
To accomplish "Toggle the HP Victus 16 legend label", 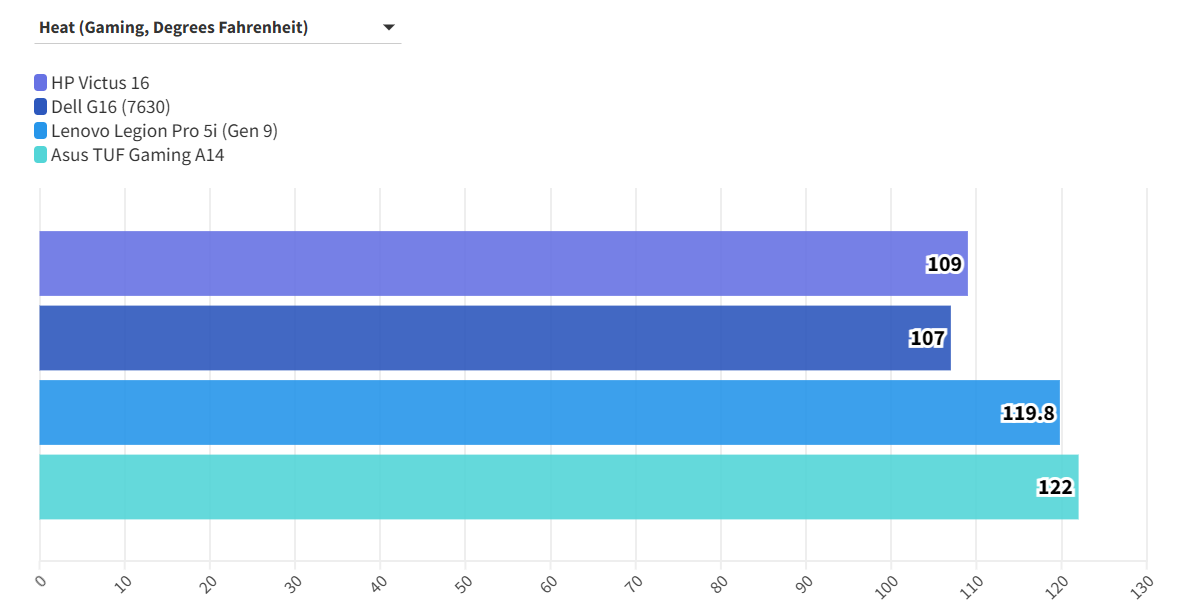I will click(100, 83).
